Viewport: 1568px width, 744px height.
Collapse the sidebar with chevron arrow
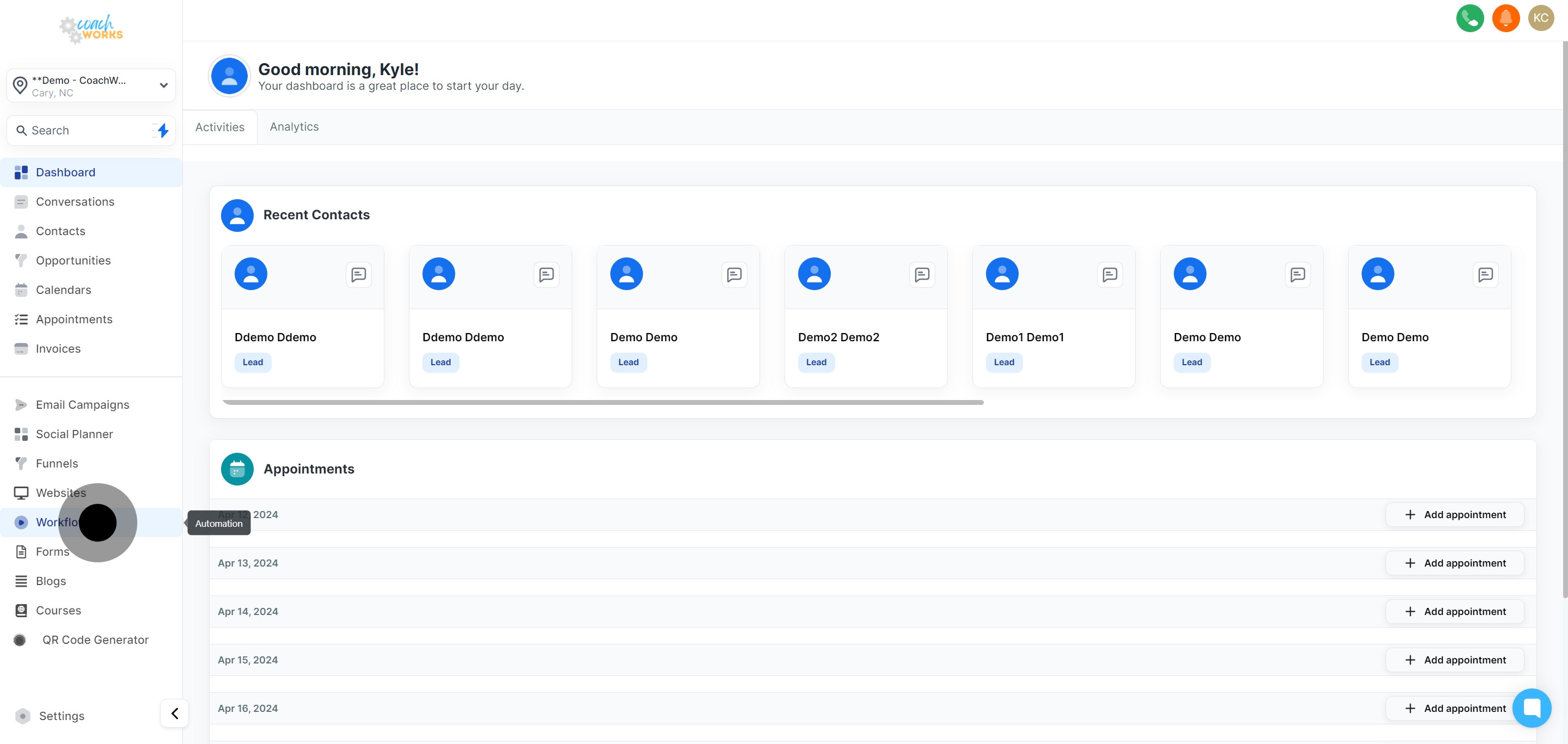175,713
